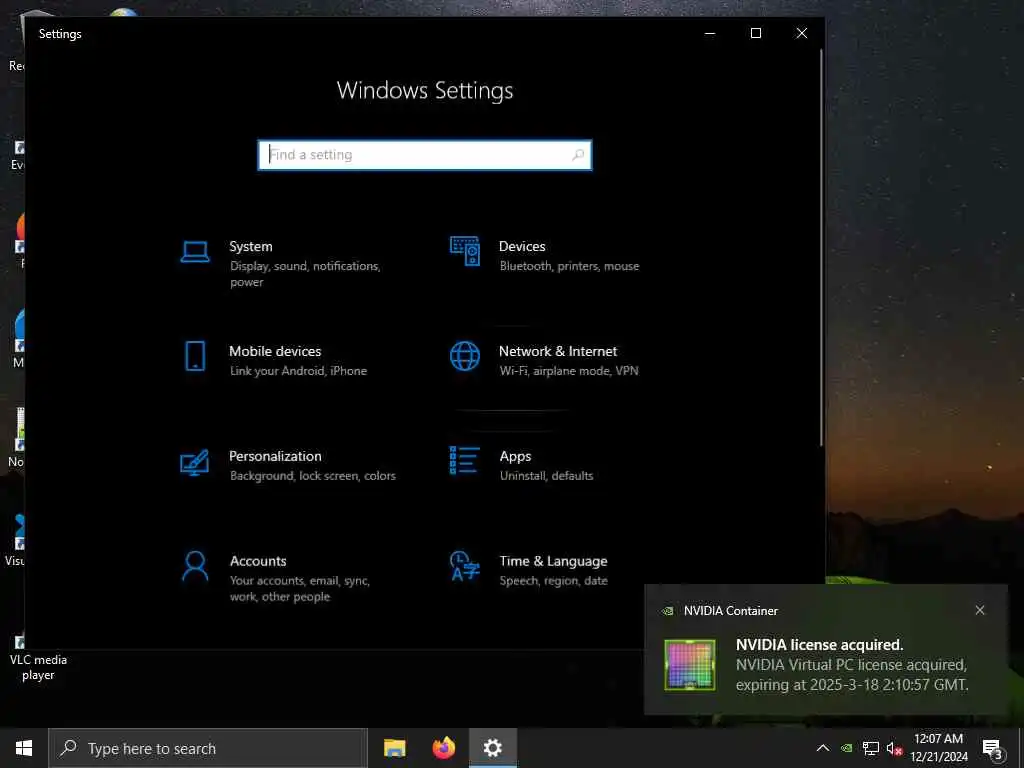Maximize the Settings window
This screenshot has height=768, width=1024.
pyautogui.click(x=756, y=33)
